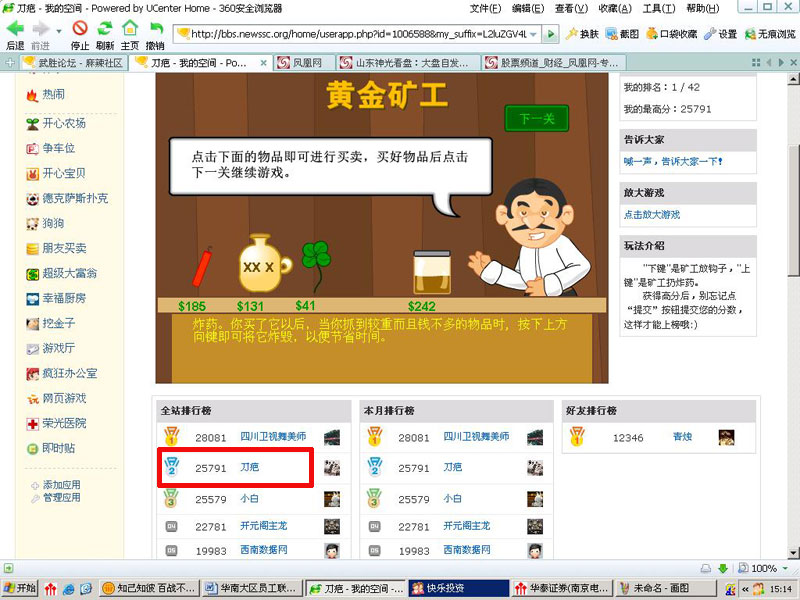Open 挖金子 app in sidebar
The image size is (800, 600).
coord(51,323)
